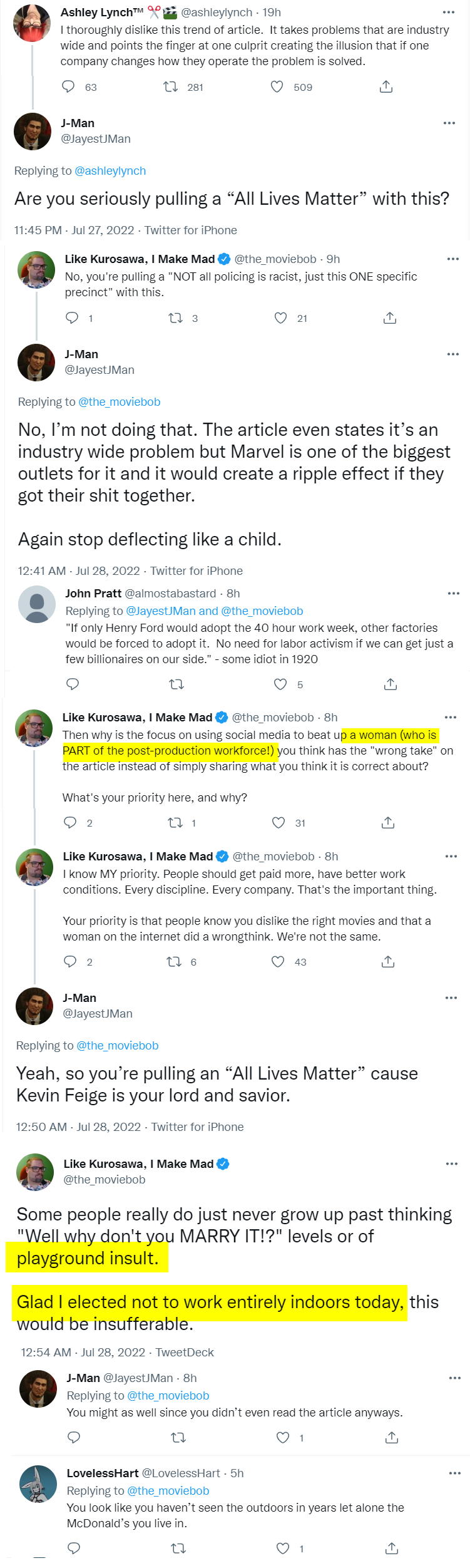Image resolution: width=470 pixels, height=1568 pixels.
Task: Like Ashley Lynch's tweet with 509 likes
Action: 277,86
